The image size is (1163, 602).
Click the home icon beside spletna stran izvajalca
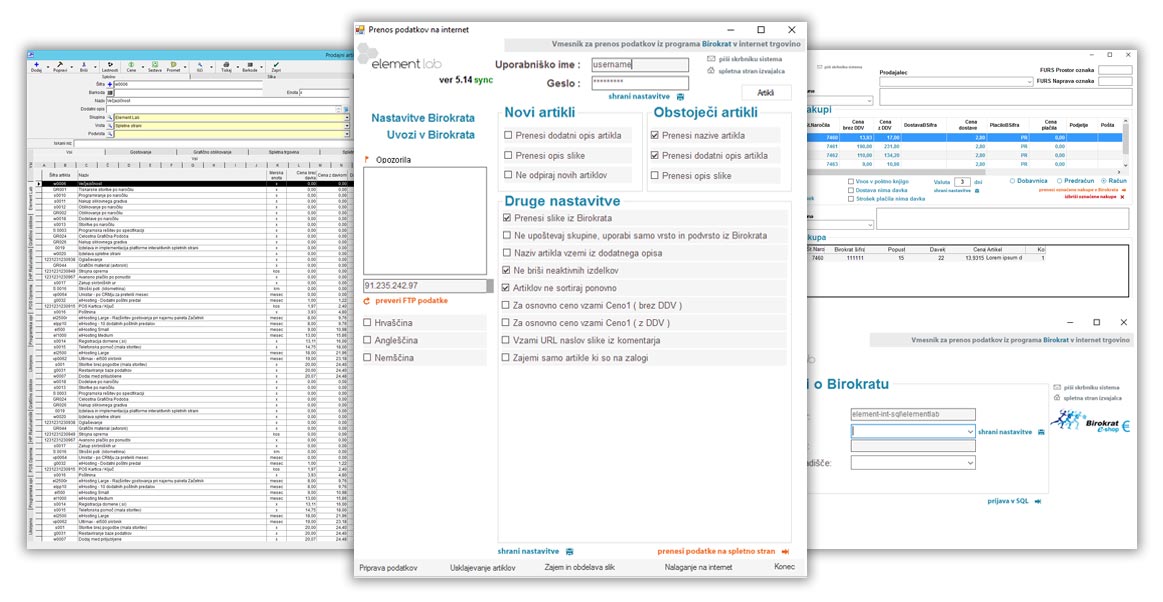tap(711, 71)
